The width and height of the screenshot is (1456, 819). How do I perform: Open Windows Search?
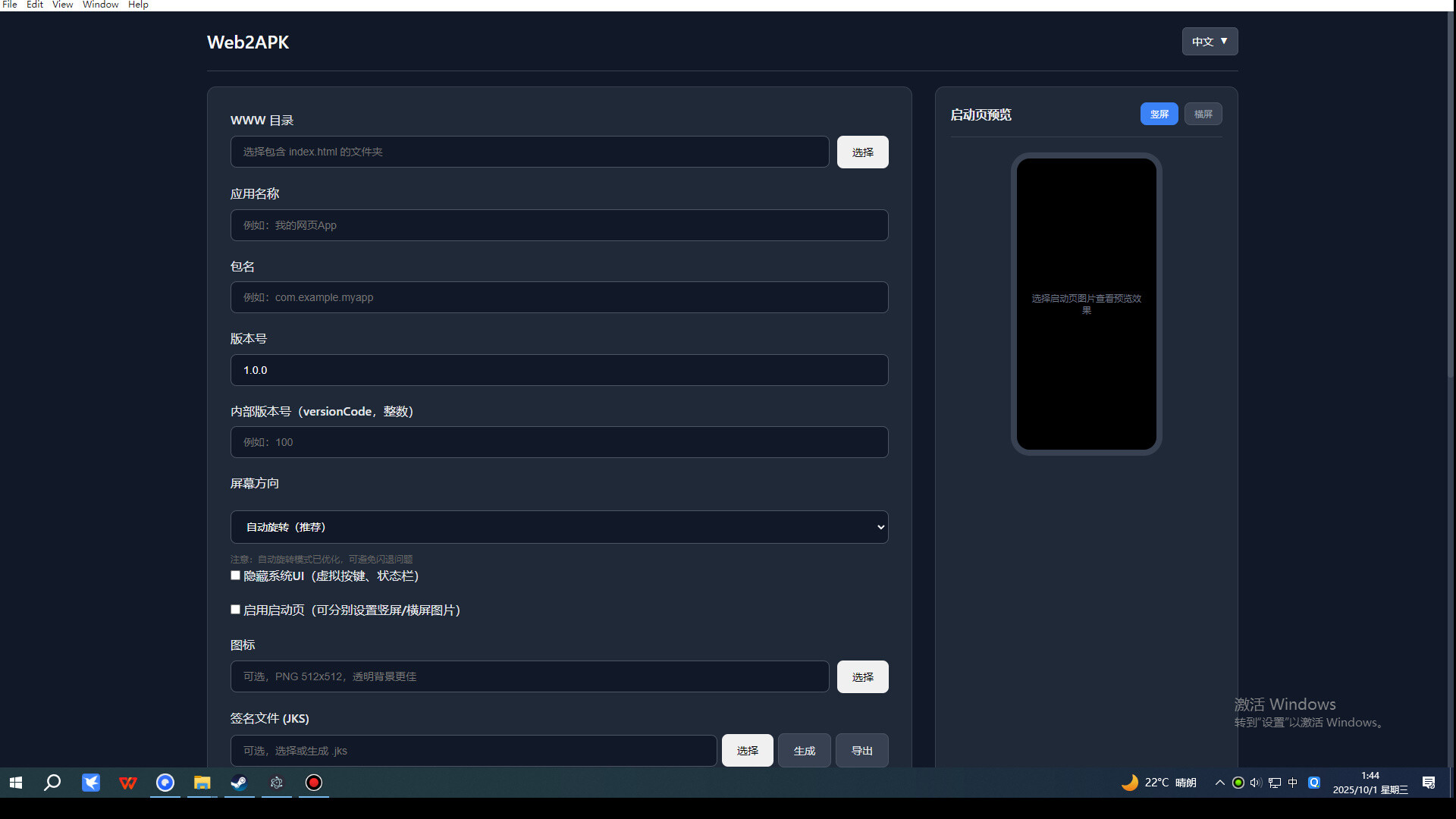(52, 783)
